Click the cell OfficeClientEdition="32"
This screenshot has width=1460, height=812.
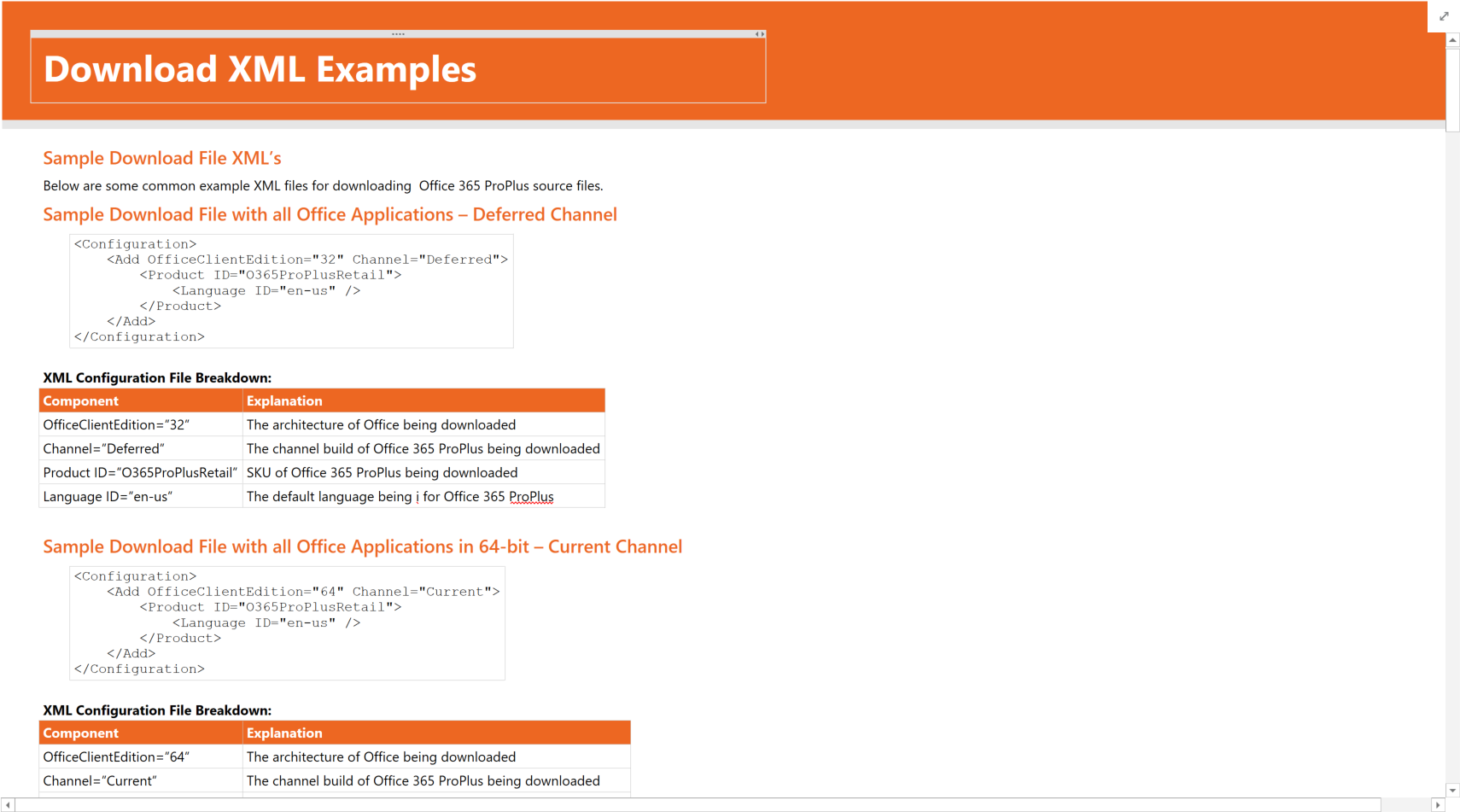point(141,424)
